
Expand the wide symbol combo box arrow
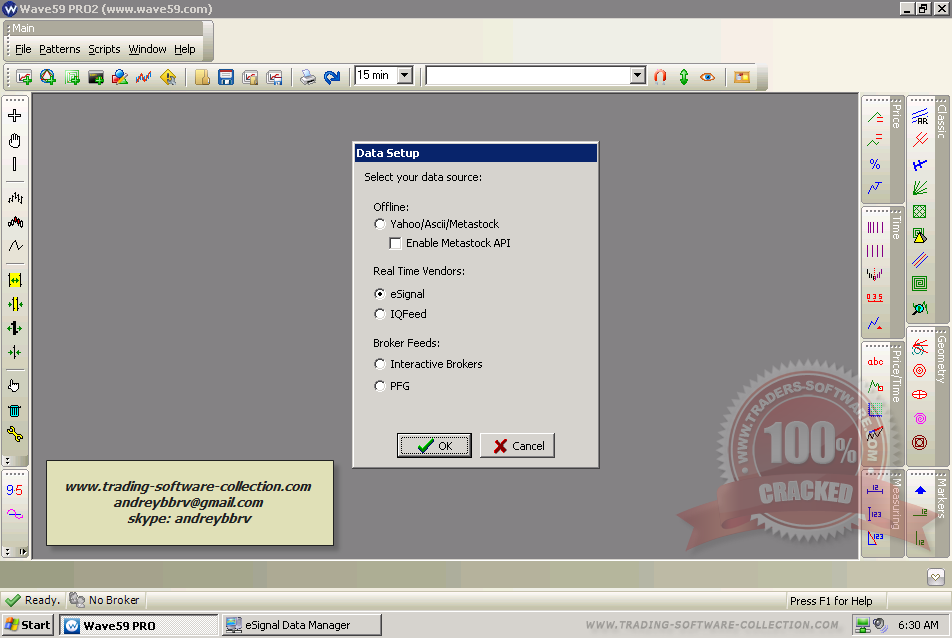click(x=638, y=76)
